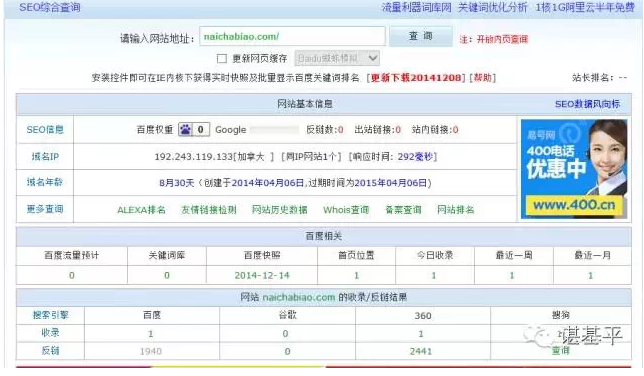Open the 流量利器词库网 header link
Image resolution: width=644 pixels, height=376 pixels.
coord(416,7)
